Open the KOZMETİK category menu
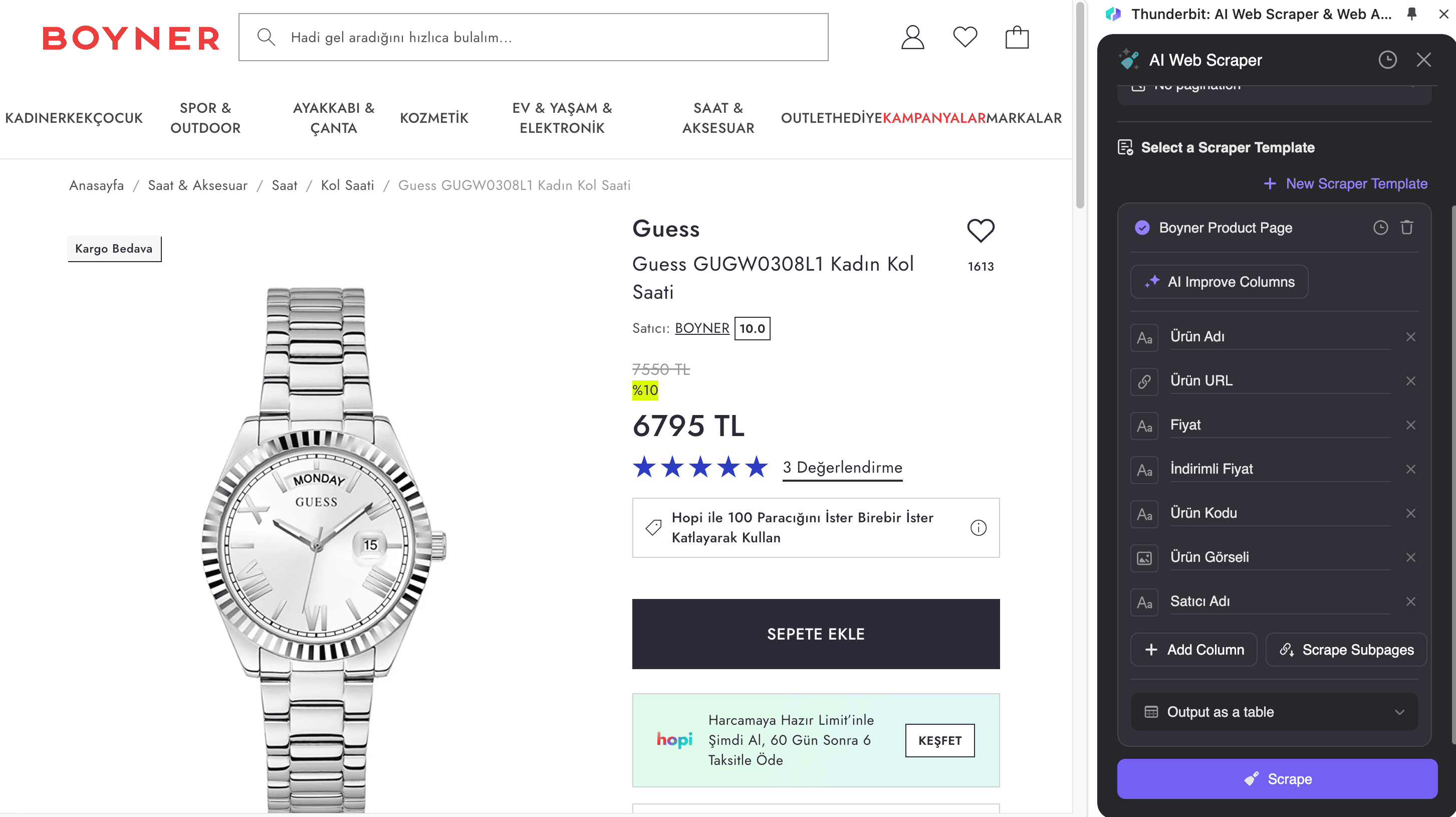 point(433,118)
